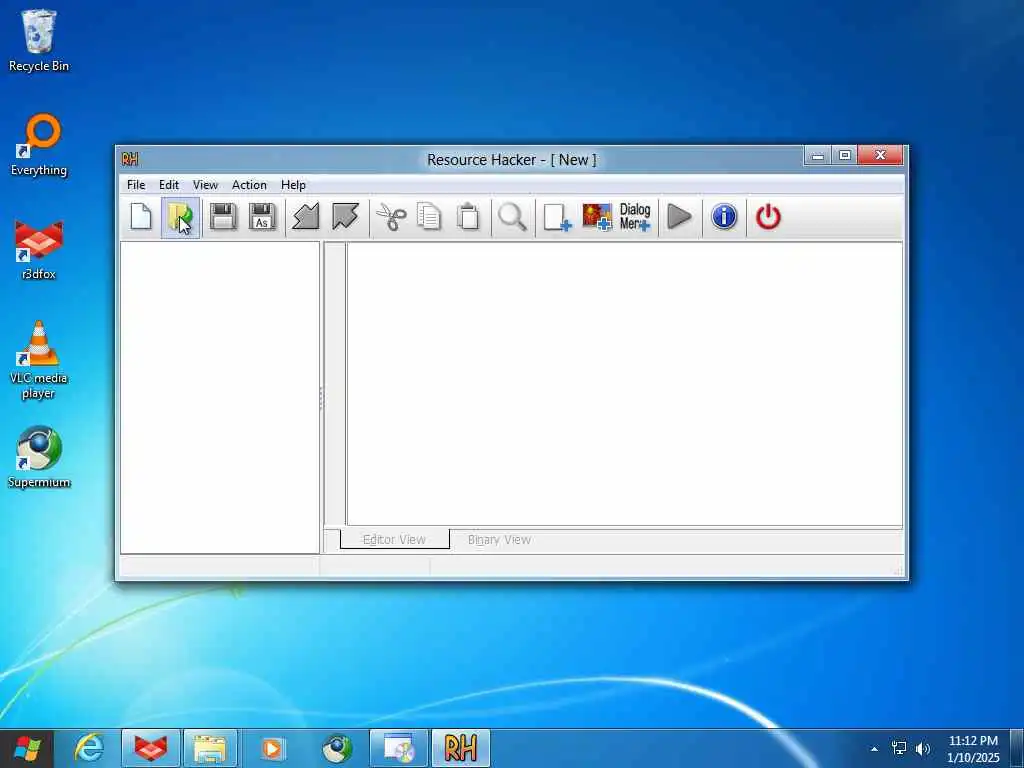The height and width of the screenshot is (768, 1024).
Task: Click the down-left arrow toolbar icon
Action: click(305, 217)
